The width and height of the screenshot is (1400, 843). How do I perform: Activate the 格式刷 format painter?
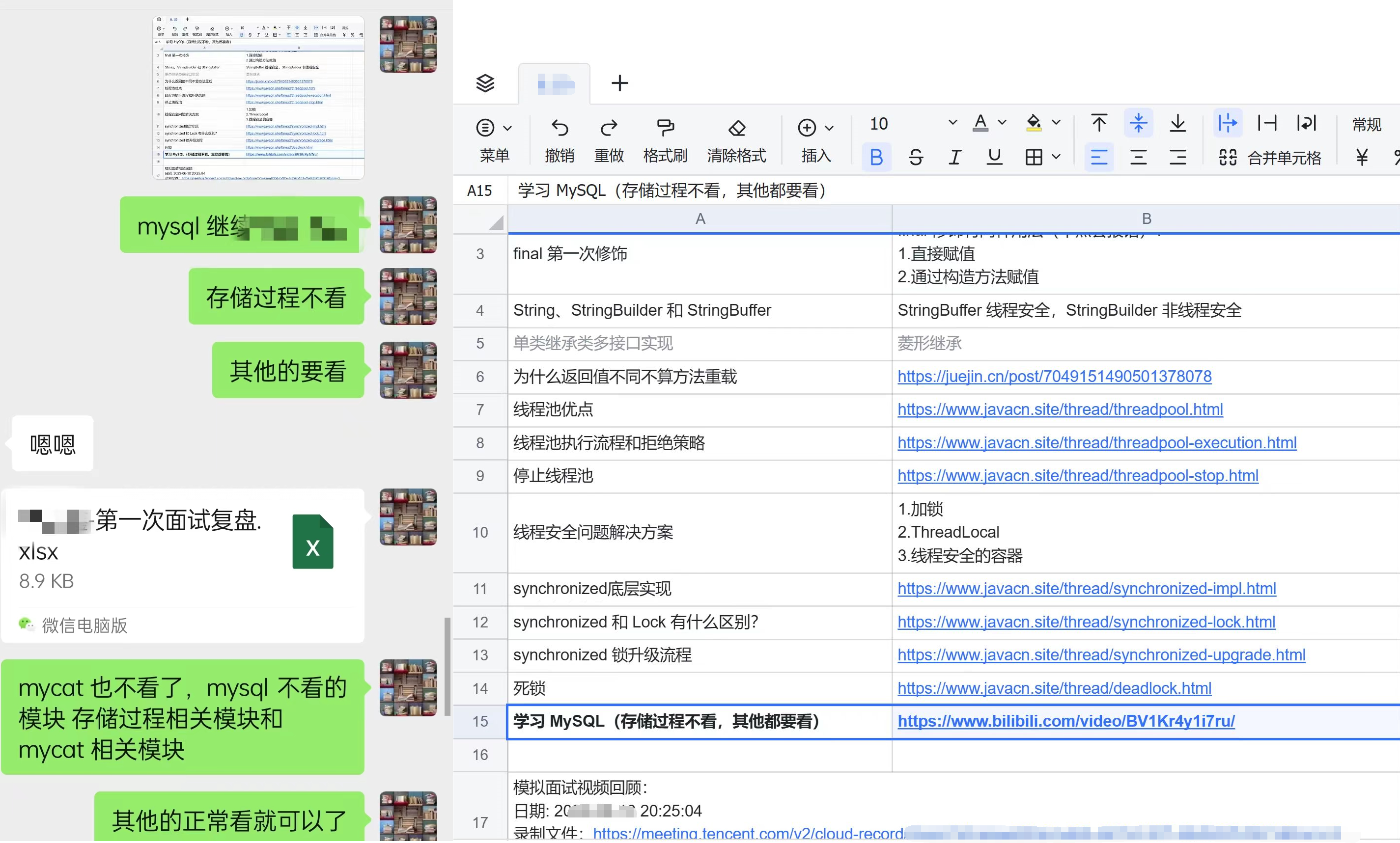[x=665, y=140]
